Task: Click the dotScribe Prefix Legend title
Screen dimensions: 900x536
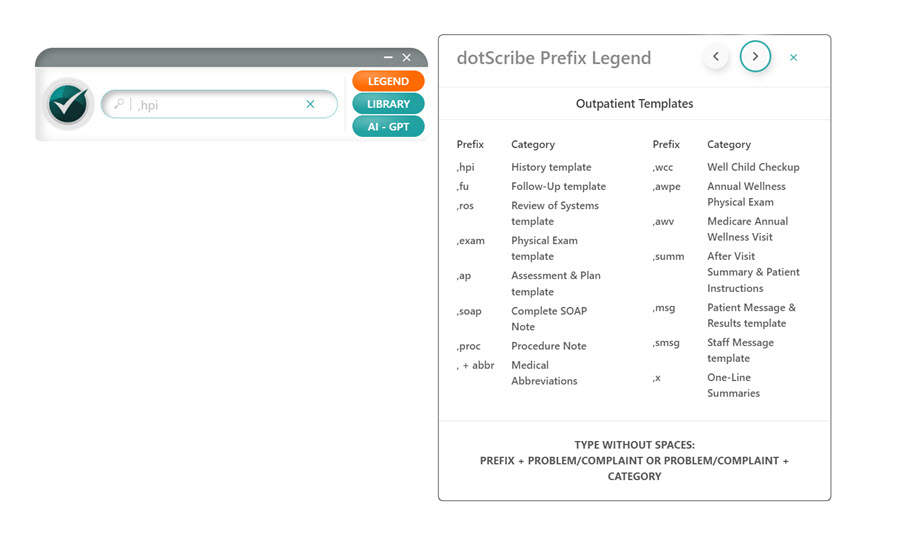Action: [554, 58]
